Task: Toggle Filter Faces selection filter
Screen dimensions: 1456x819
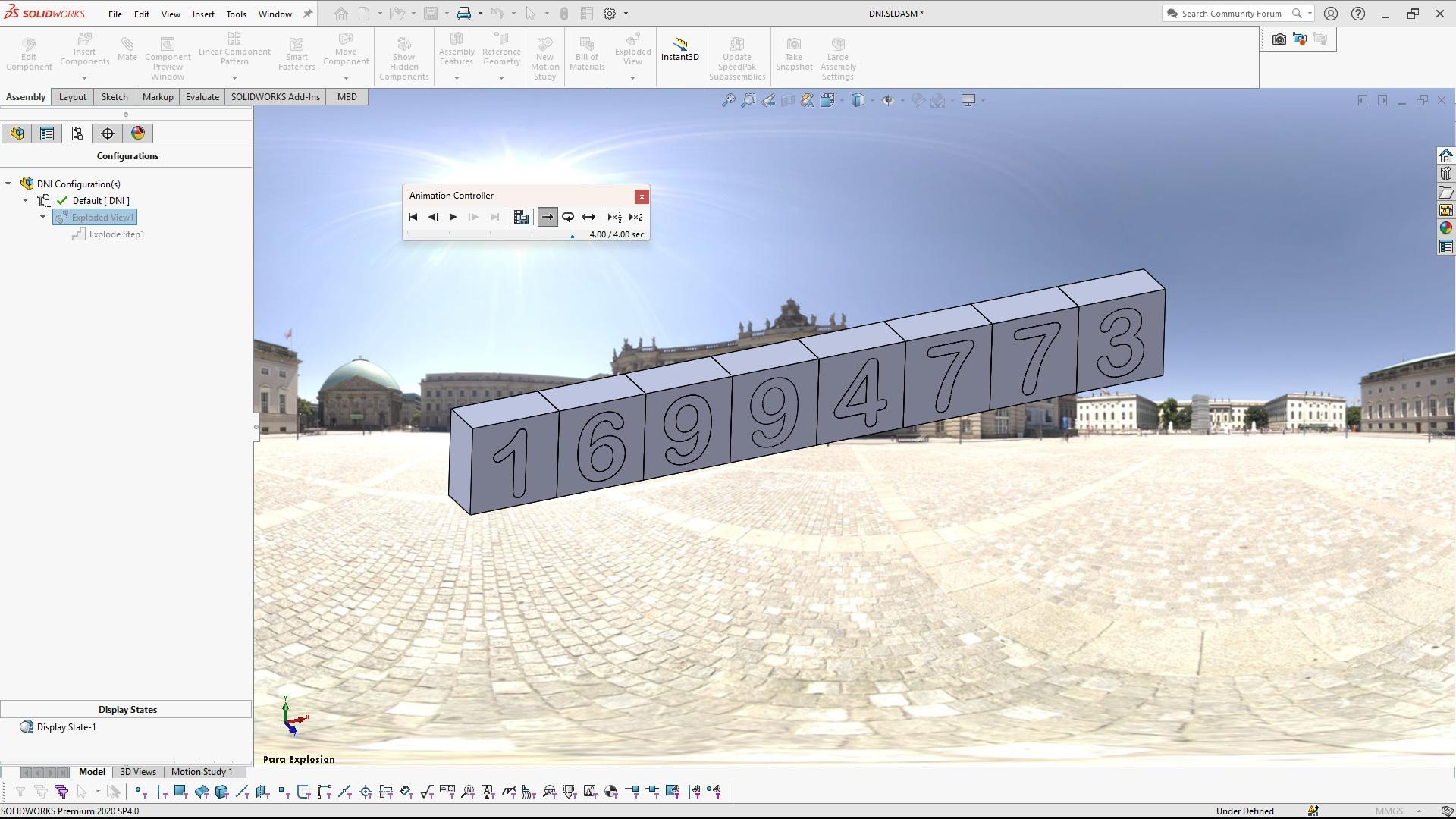Action: click(180, 792)
